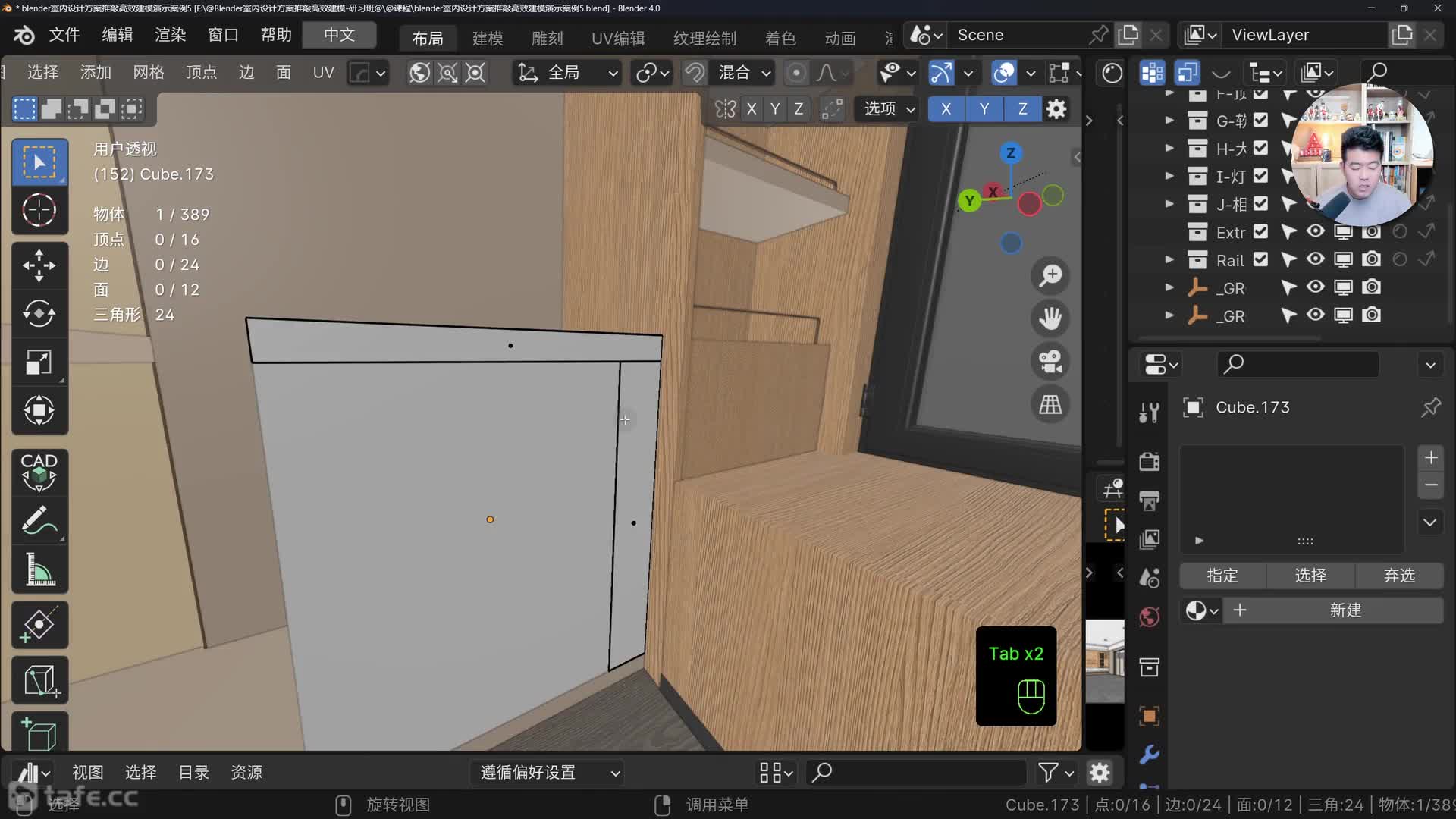
Task: Activate the 3D Cursor tool
Action: pos(39,210)
